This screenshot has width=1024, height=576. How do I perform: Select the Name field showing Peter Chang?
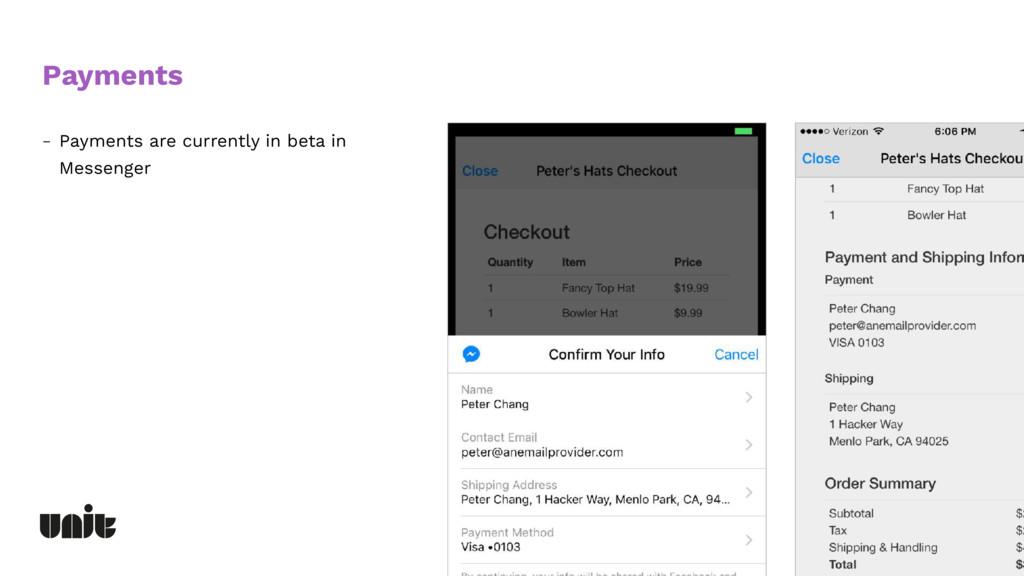(x=607, y=397)
